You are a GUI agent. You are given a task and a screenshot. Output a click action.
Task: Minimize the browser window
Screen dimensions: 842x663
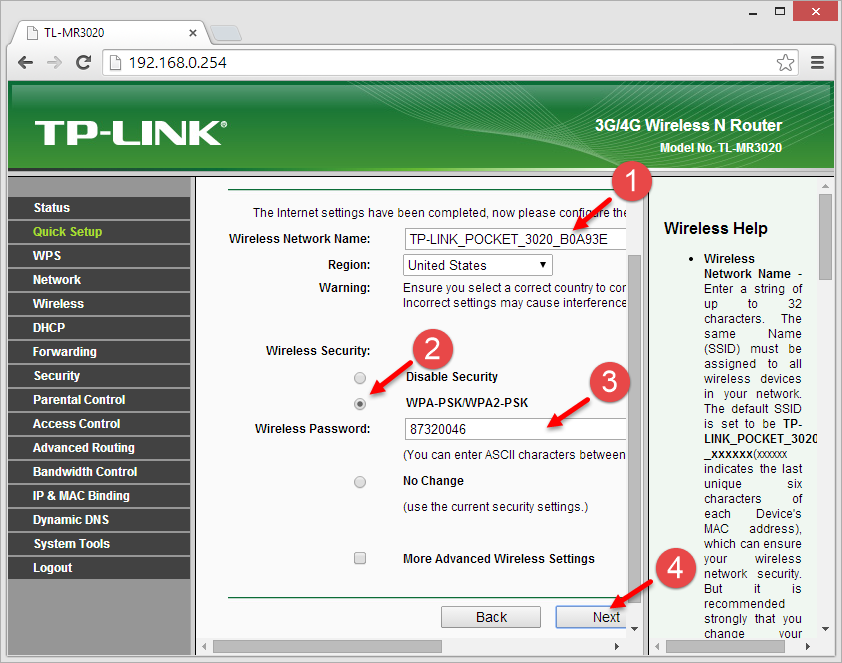(753, 12)
